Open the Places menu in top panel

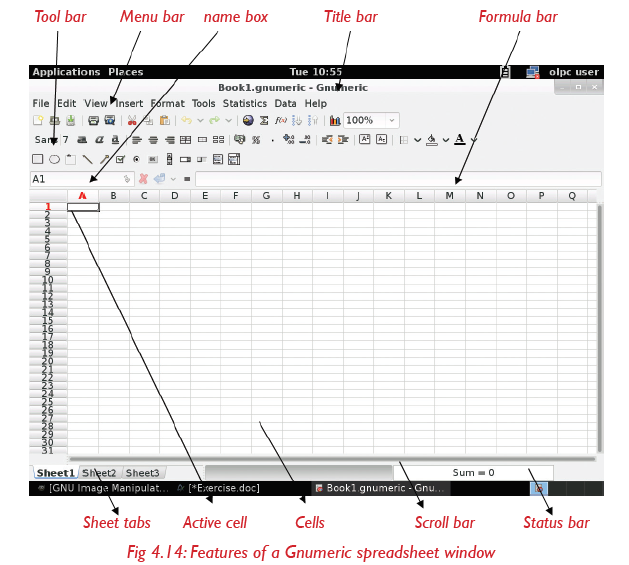point(126,72)
